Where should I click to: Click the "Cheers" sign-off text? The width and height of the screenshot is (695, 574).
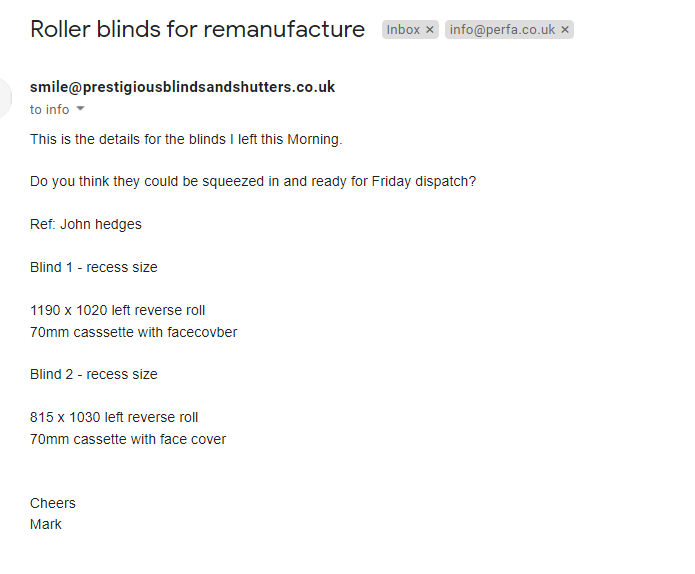[x=53, y=503]
